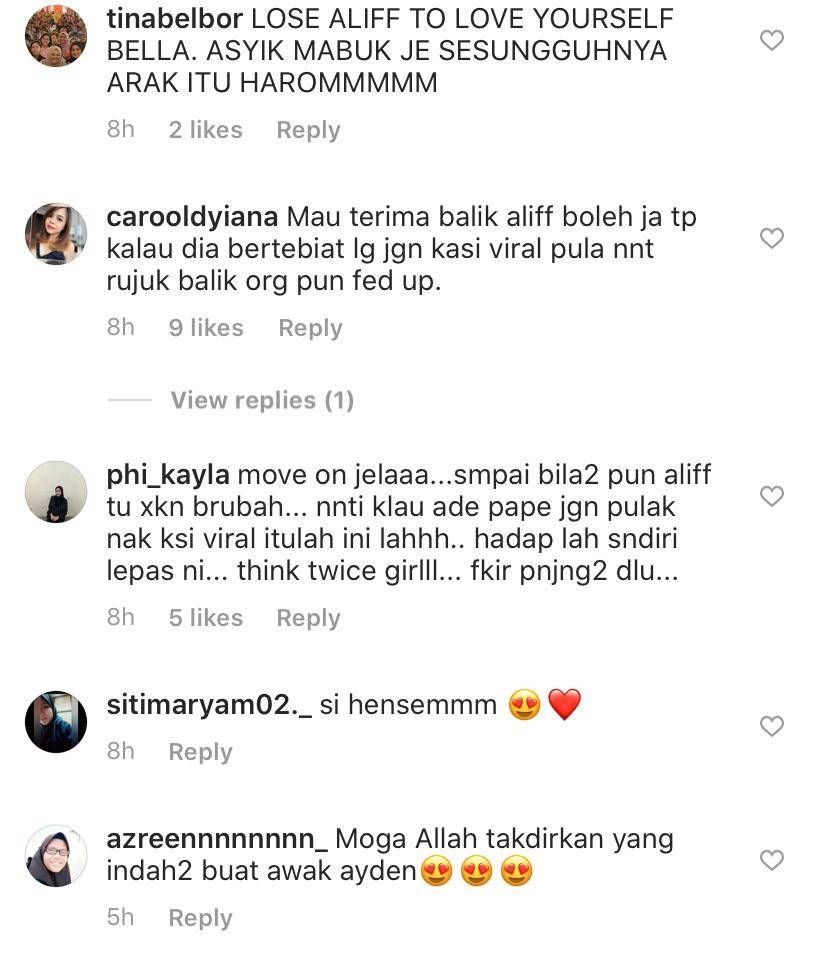The width and height of the screenshot is (828, 953).
Task: Open sitimaryam02._ profile avatar
Action: tap(56, 721)
